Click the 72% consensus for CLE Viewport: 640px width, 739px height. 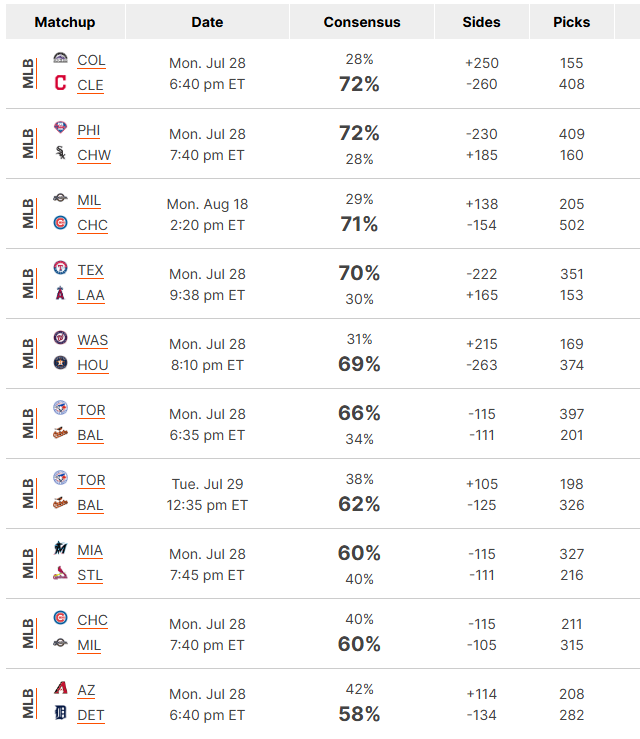(x=359, y=84)
